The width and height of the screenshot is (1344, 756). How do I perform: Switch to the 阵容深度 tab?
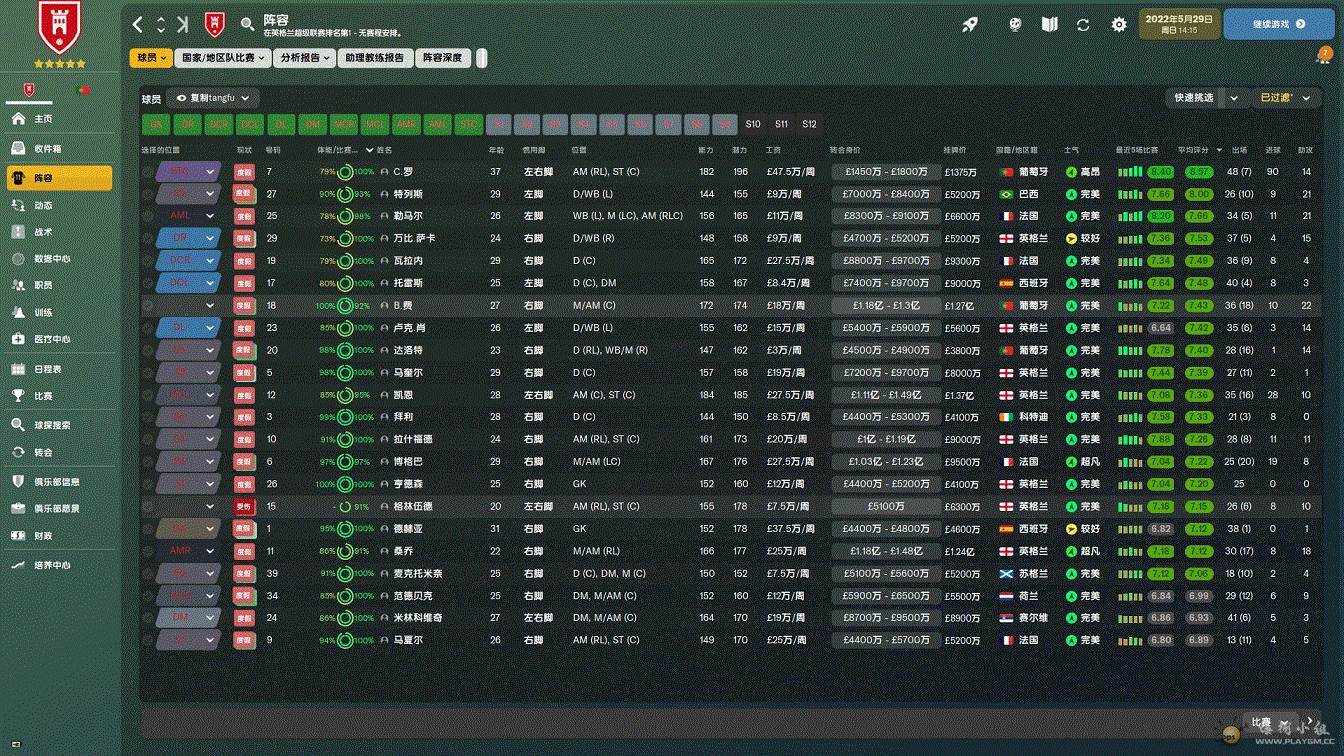coord(442,58)
